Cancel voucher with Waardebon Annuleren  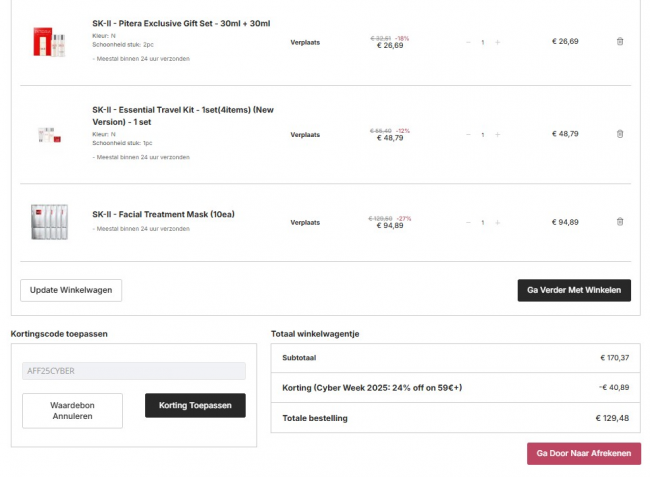point(72,410)
